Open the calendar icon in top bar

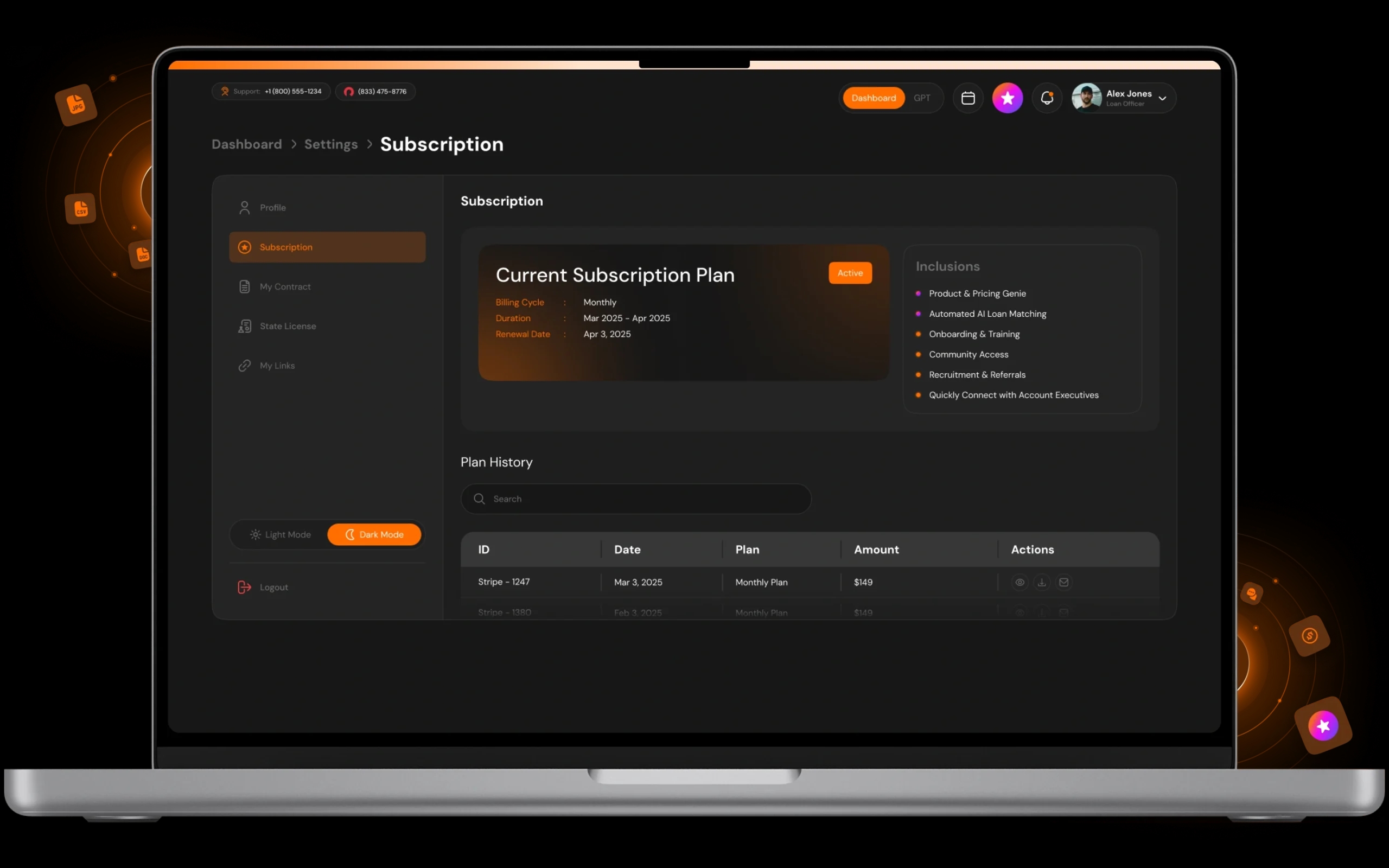(x=968, y=98)
